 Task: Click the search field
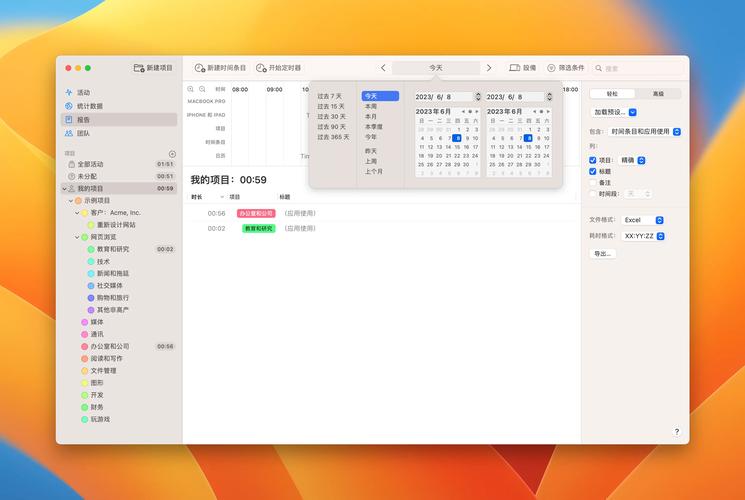(638, 68)
